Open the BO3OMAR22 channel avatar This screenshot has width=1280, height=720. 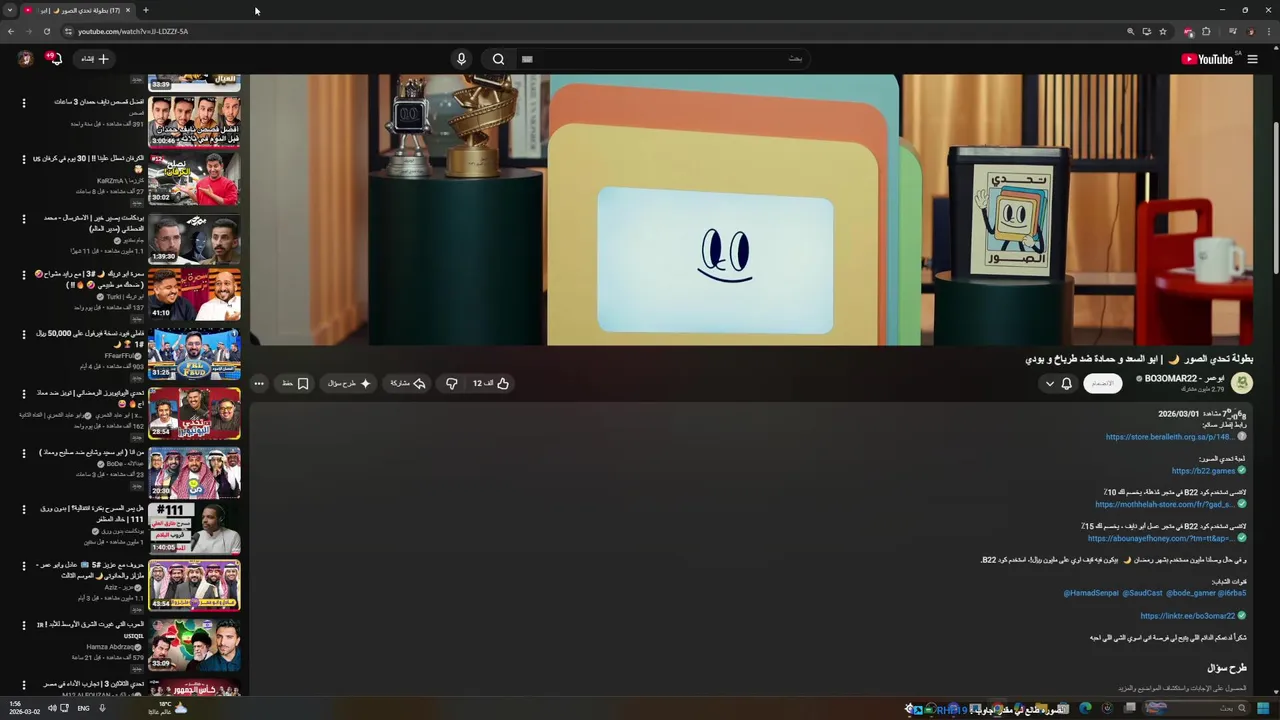(x=1242, y=383)
